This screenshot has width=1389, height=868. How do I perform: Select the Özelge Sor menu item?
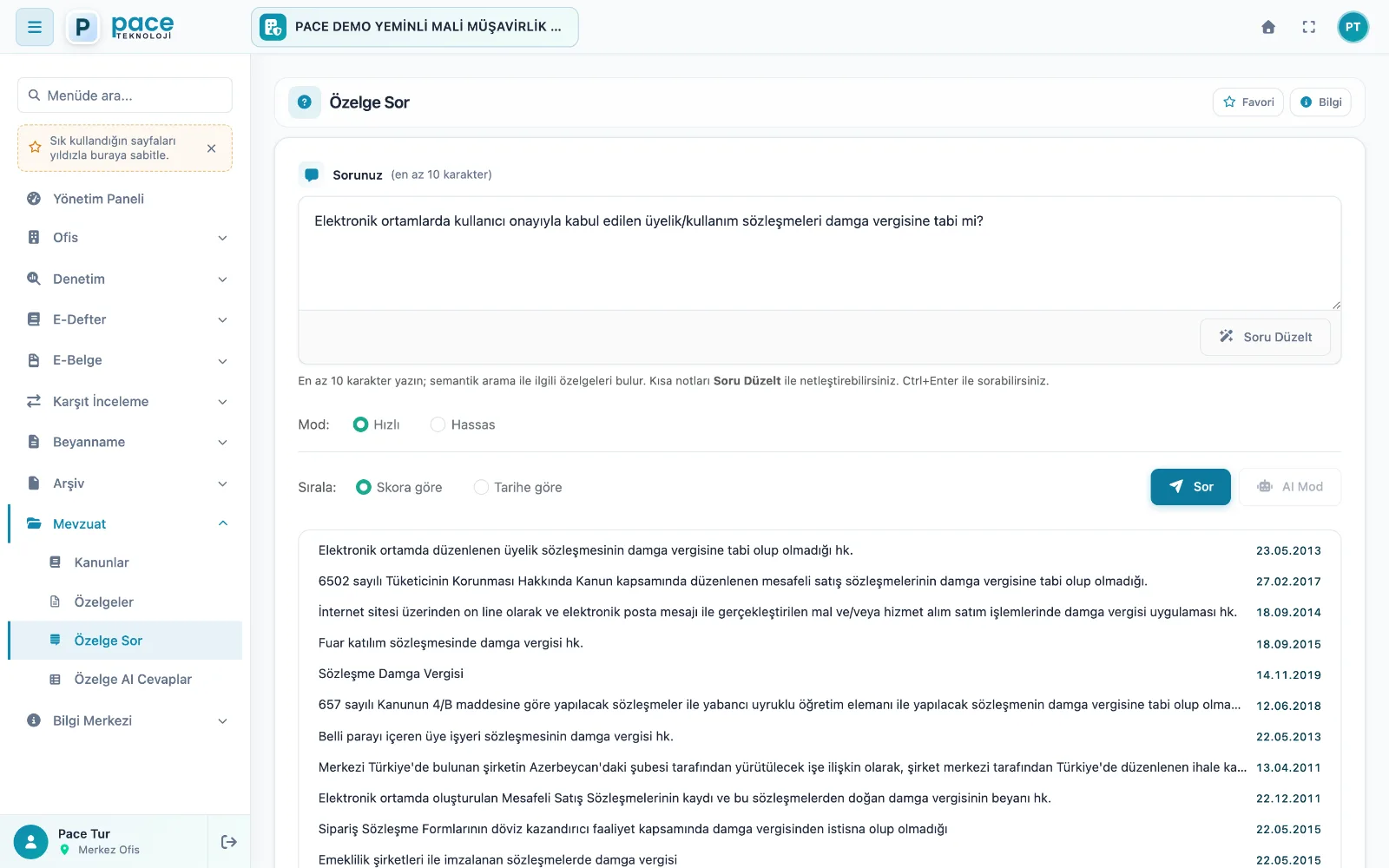point(125,641)
